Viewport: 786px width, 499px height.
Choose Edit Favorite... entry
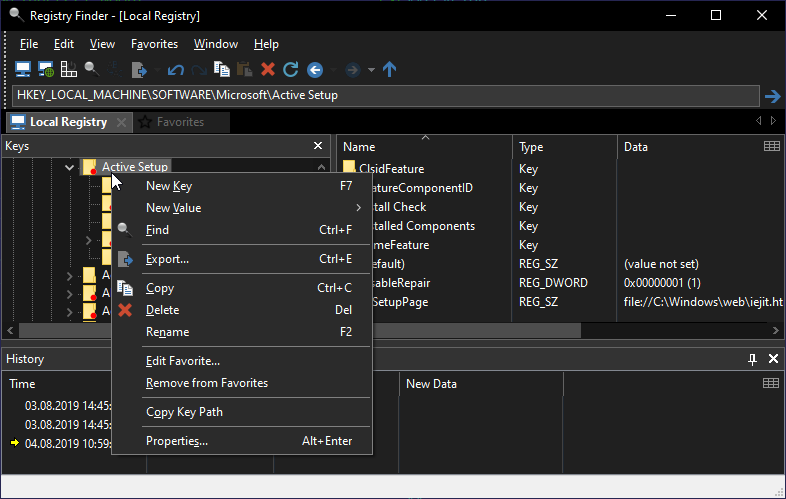[242, 361]
